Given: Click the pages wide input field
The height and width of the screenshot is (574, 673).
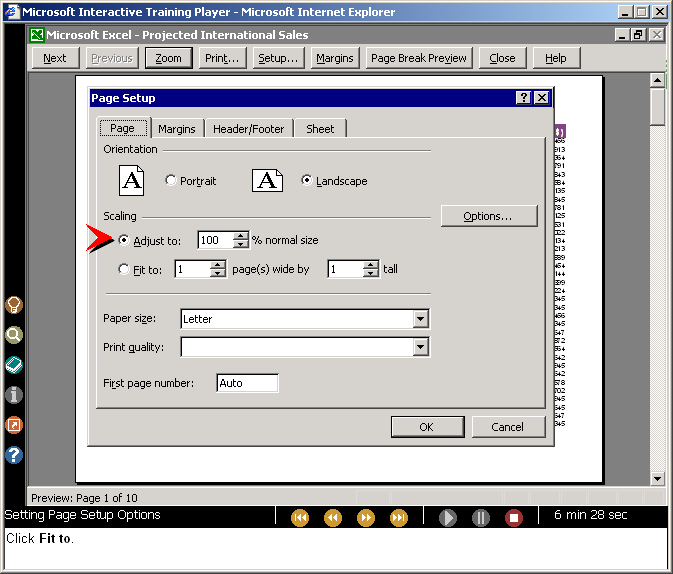Looking at the screenshot, I should [193, 269].
